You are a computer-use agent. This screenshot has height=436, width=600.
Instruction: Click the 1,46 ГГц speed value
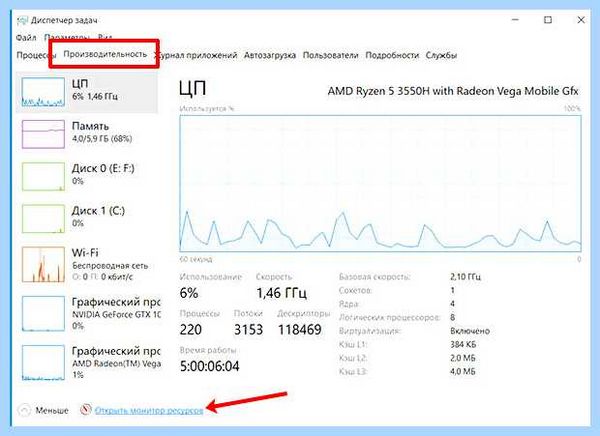click(281, 293)
